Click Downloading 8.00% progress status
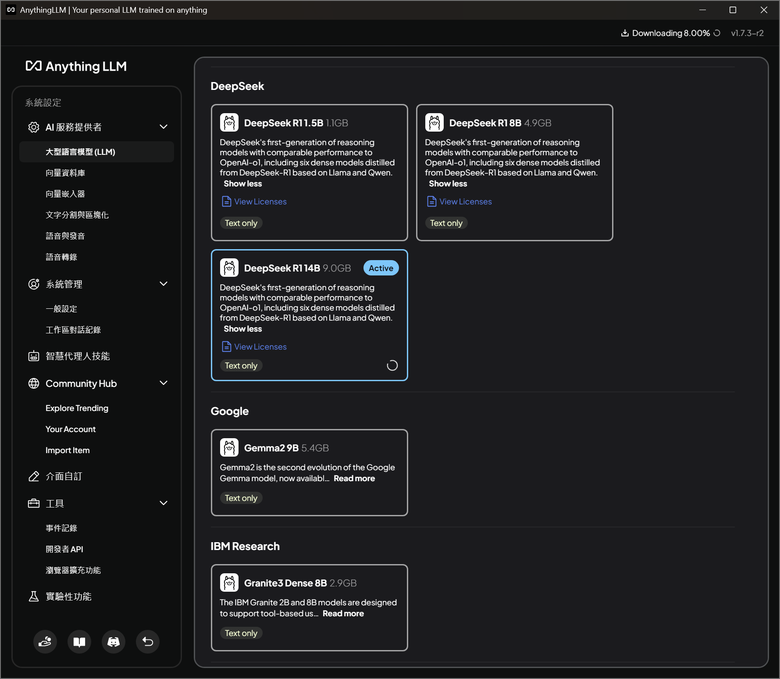 [671, 33]
